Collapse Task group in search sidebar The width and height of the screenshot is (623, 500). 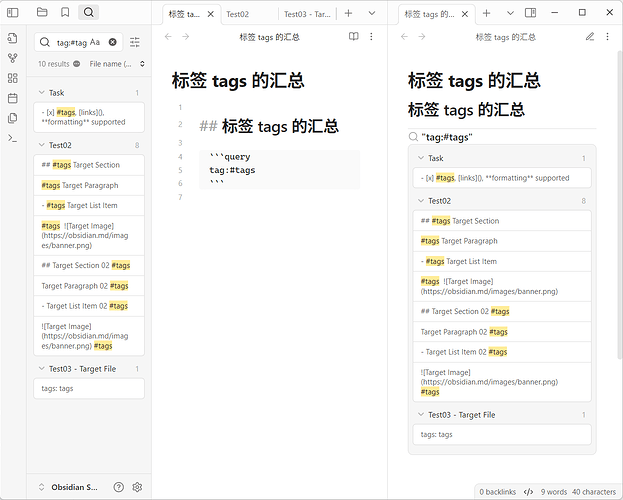(x=41, y=92)
